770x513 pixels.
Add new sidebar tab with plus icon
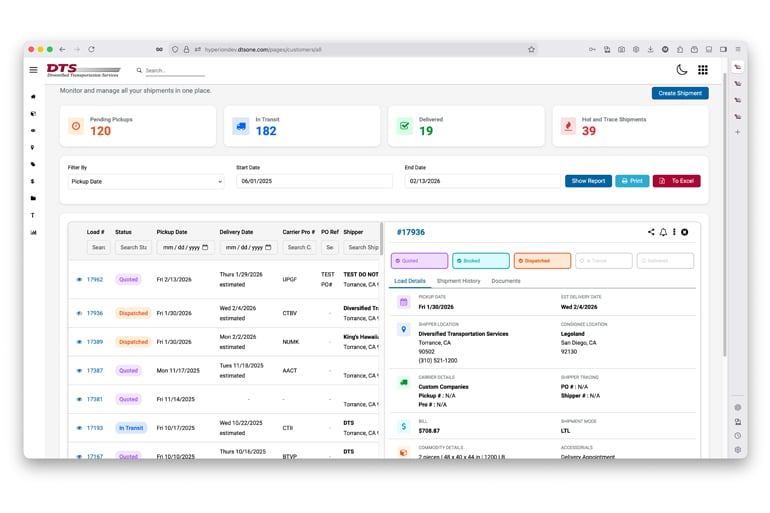(x=737, y=132)
